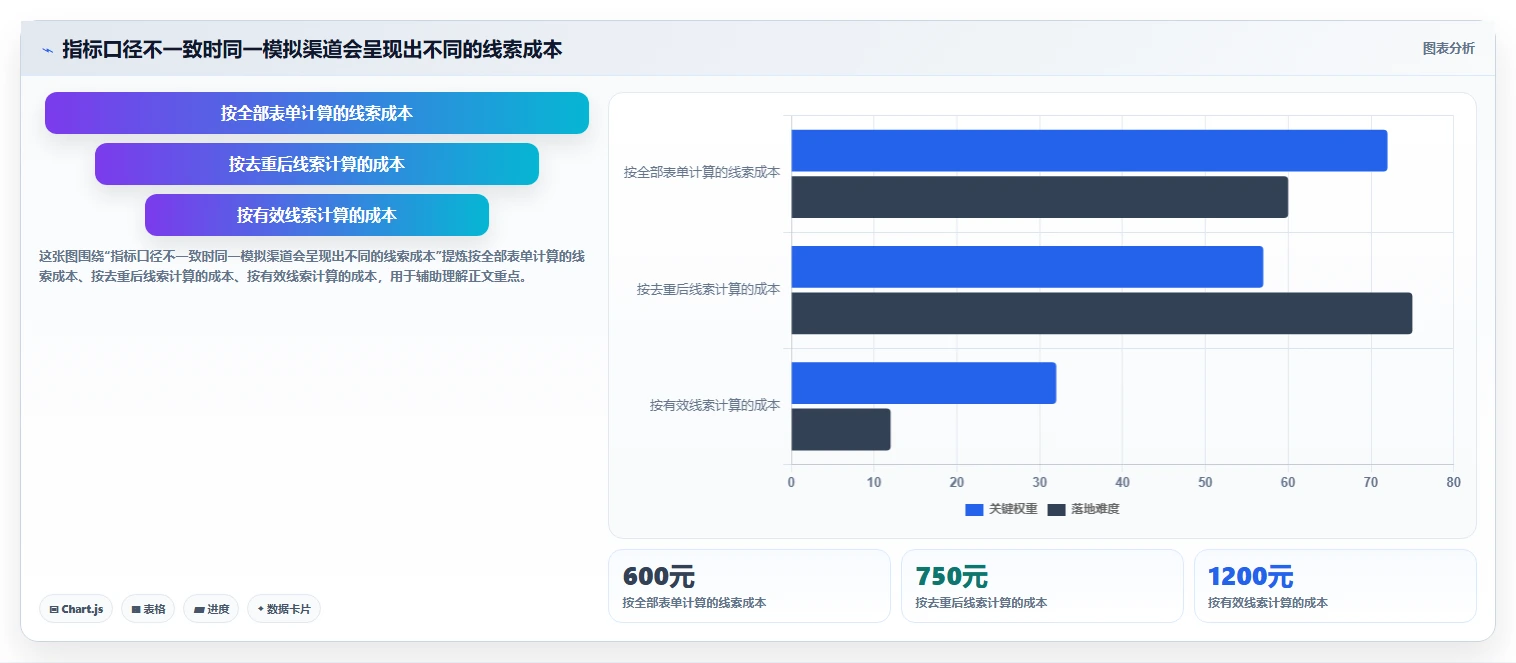Click the y-axis label 按全部表单计算的线索成本
This screenshot has height=663, width=1516.
(x=702, y=173)
